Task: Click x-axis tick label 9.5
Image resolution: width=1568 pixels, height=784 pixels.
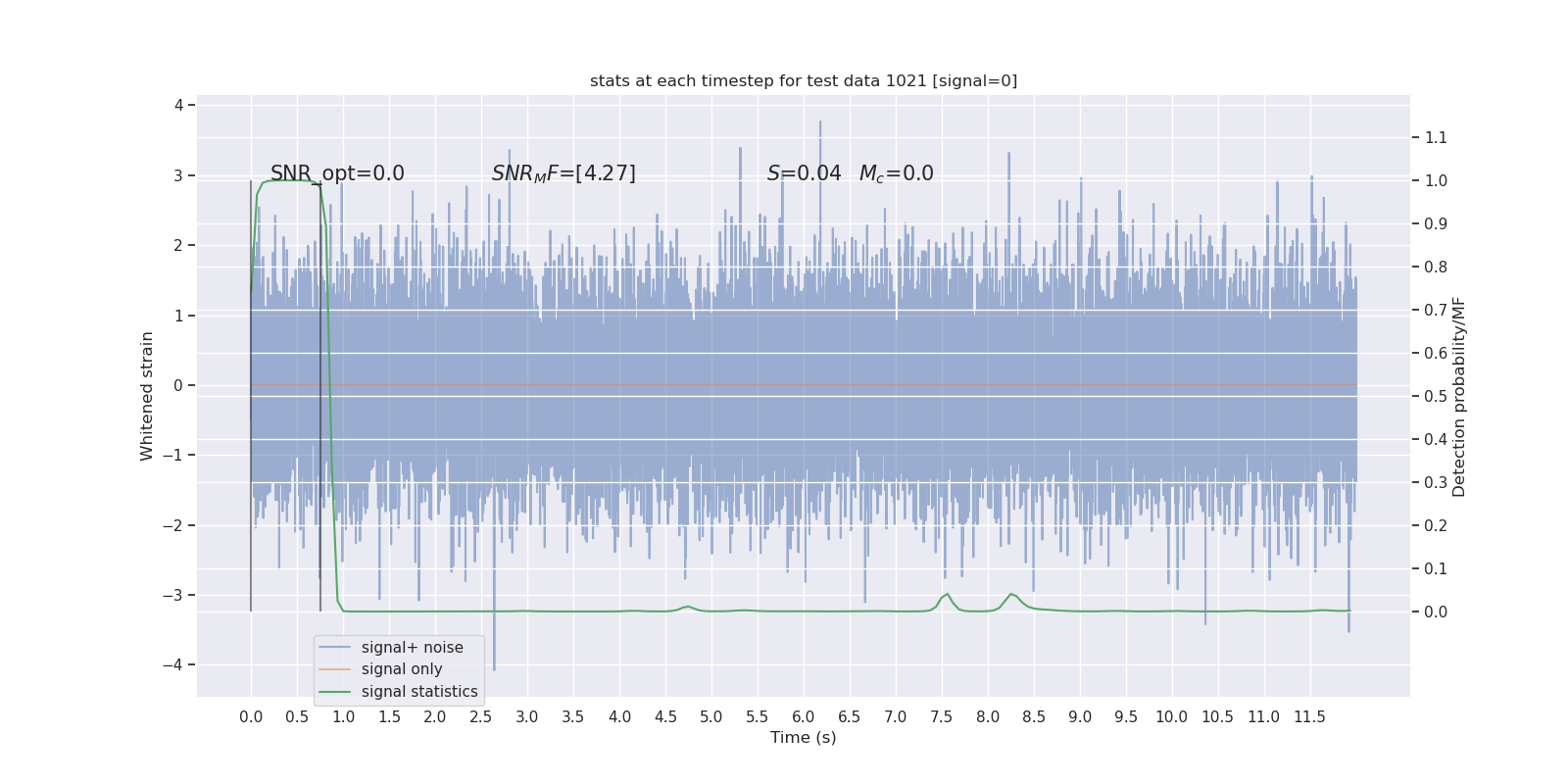Action: pos(1126,716)
